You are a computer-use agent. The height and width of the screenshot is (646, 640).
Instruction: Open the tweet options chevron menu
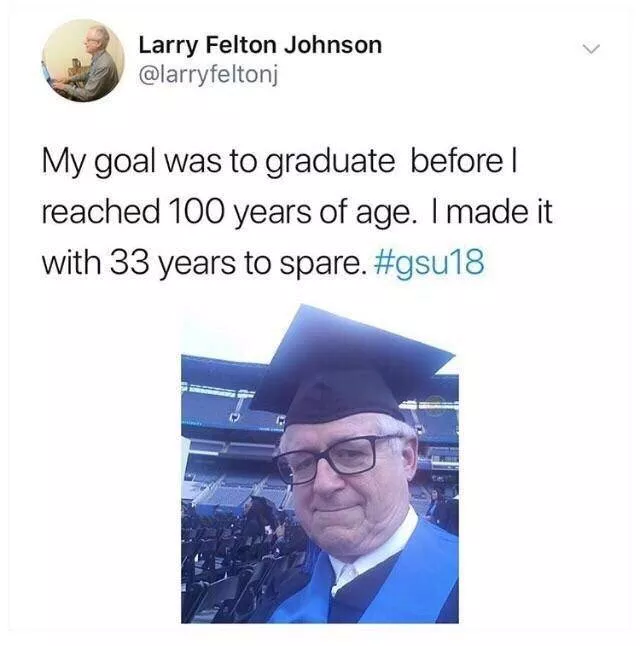point(591,49)
